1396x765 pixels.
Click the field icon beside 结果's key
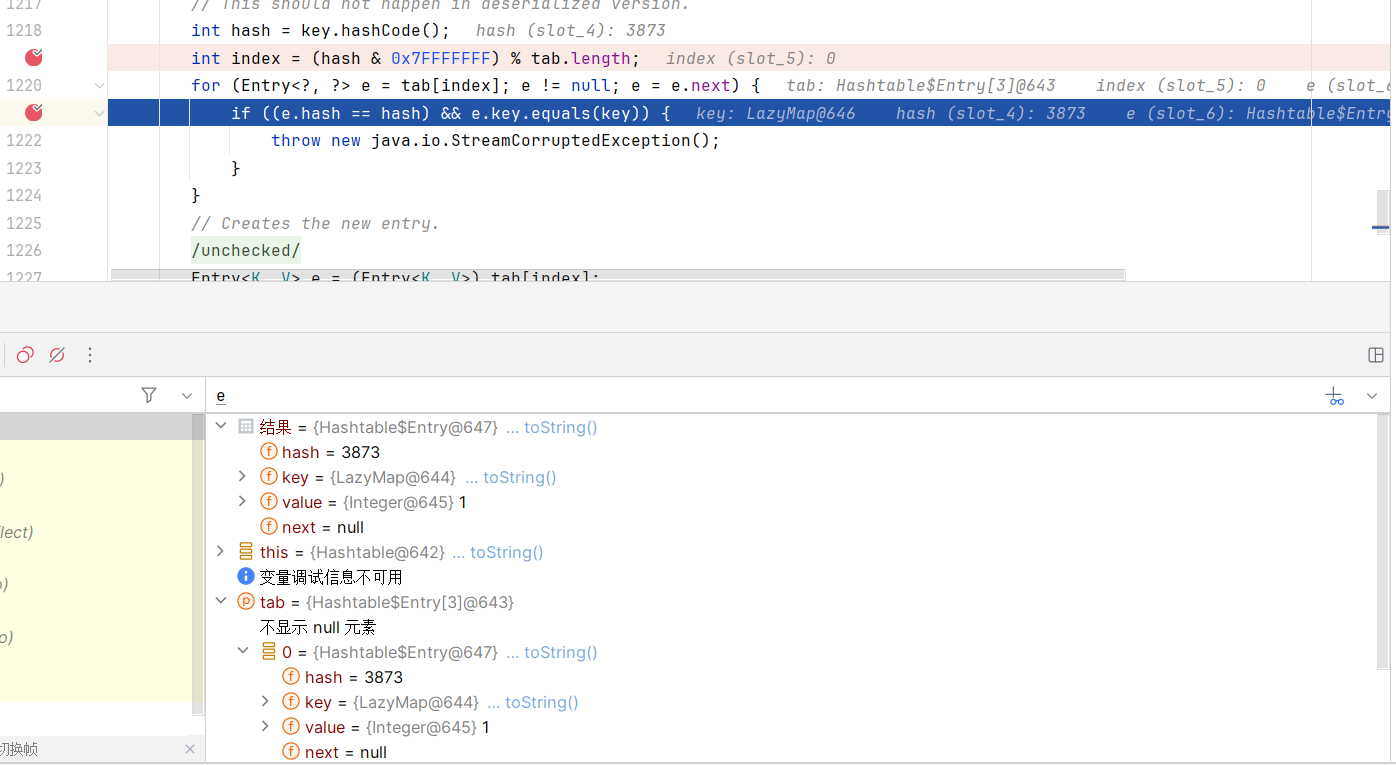click(269, 477)
